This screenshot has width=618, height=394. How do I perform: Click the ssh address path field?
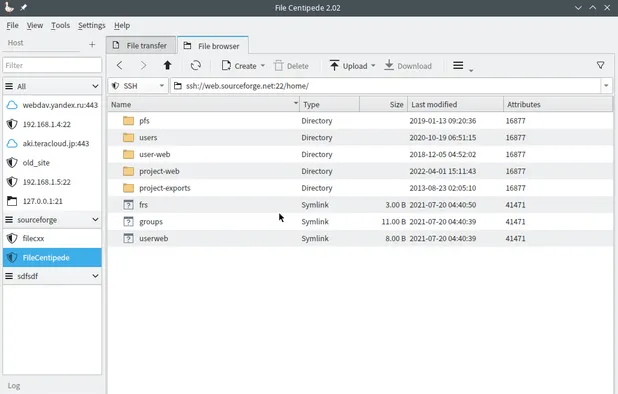tap(386, 86)
